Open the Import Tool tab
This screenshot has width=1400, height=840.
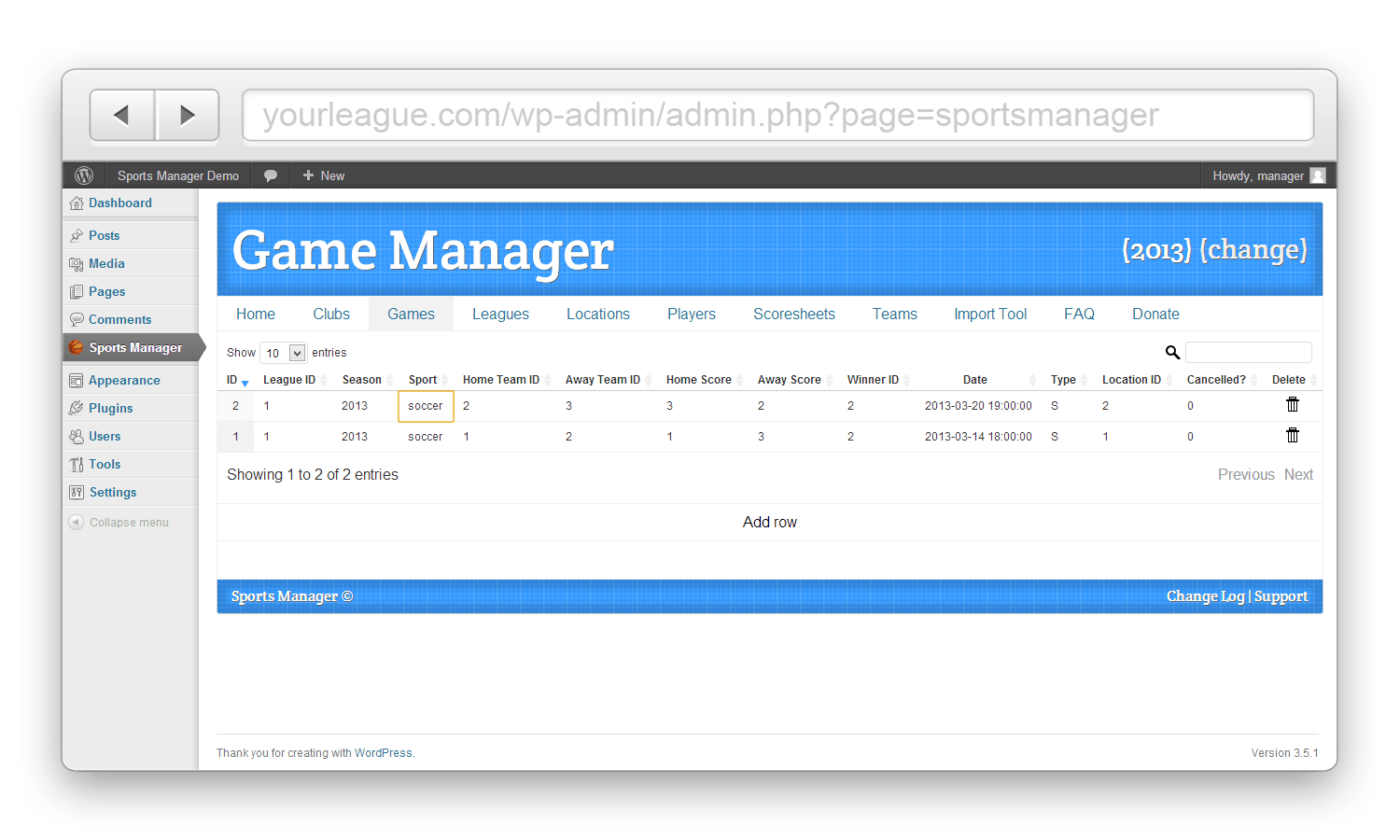coord(990,314)
